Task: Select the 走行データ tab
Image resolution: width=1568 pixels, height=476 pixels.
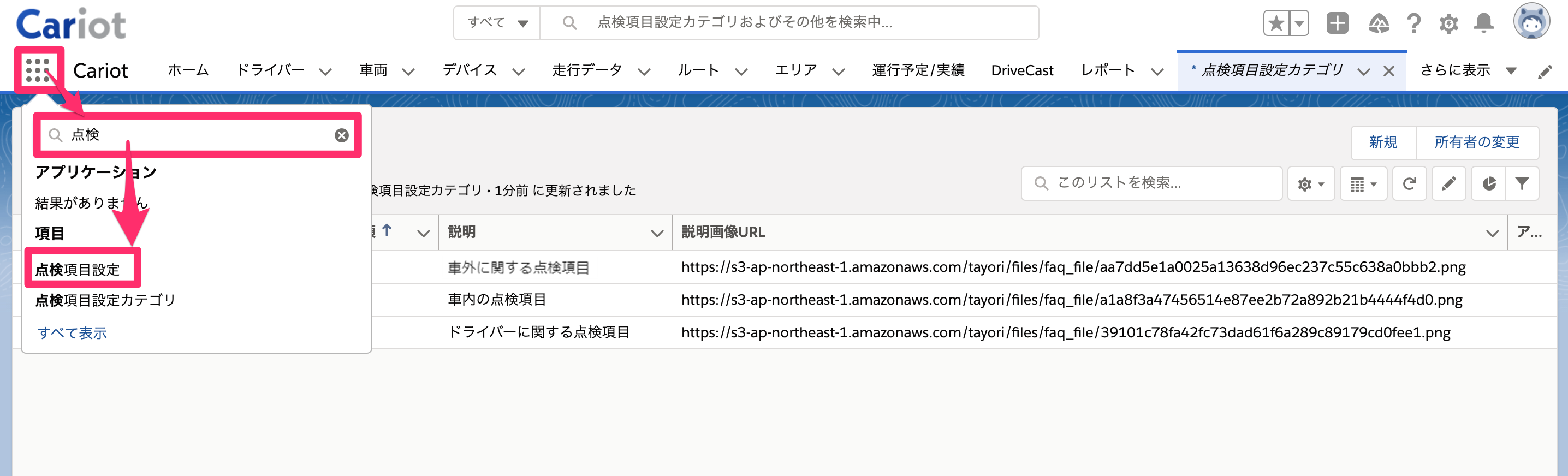Action: (x=587, y=70)
